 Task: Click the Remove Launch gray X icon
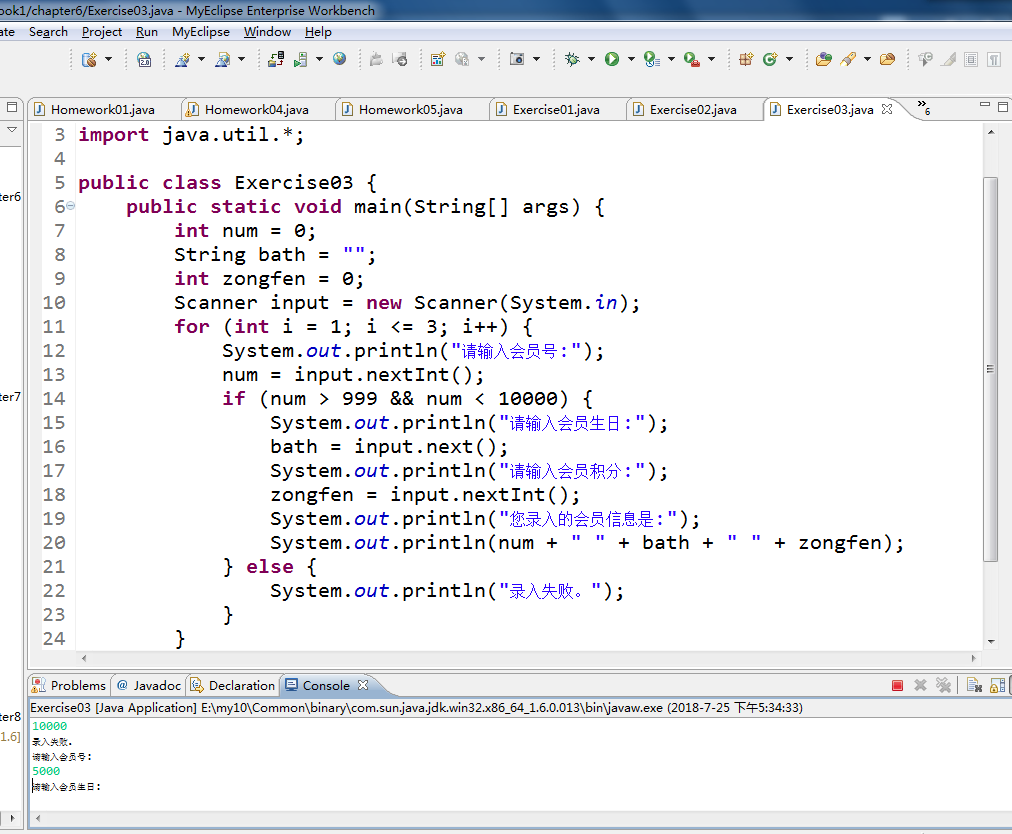click(x=920, y=685)
